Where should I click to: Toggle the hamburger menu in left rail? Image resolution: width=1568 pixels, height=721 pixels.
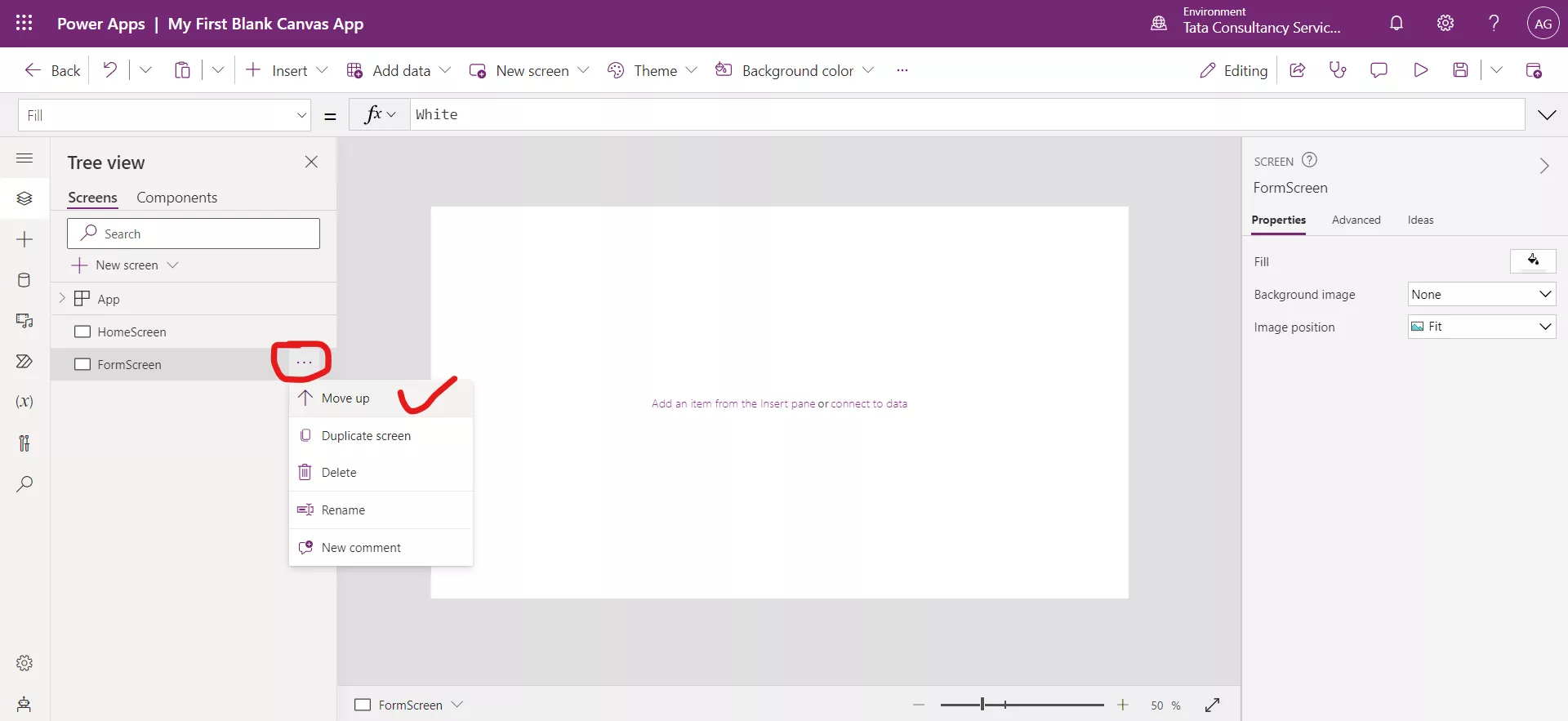[x=24, y=158]
